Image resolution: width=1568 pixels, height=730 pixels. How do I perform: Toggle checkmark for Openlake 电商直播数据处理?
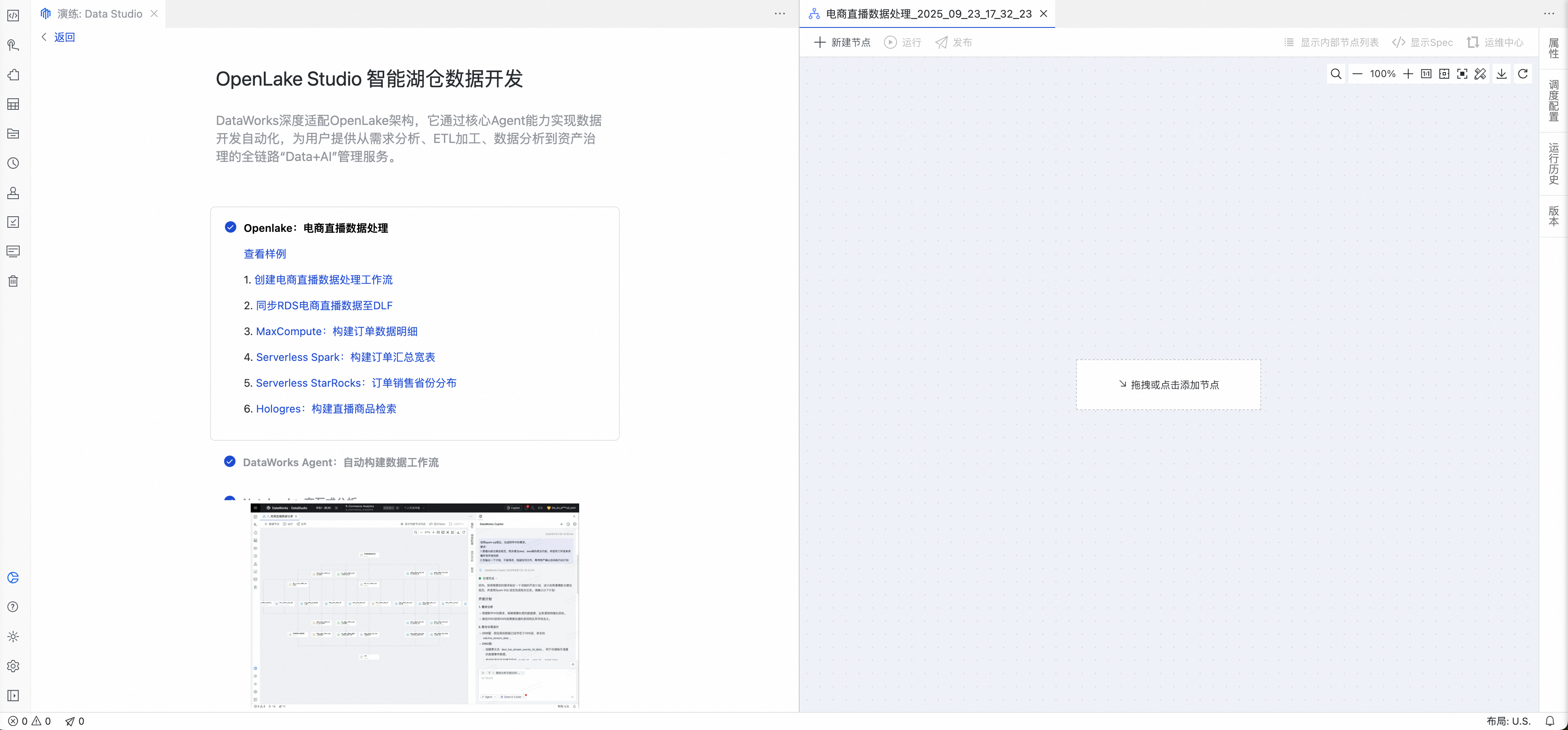230,227
